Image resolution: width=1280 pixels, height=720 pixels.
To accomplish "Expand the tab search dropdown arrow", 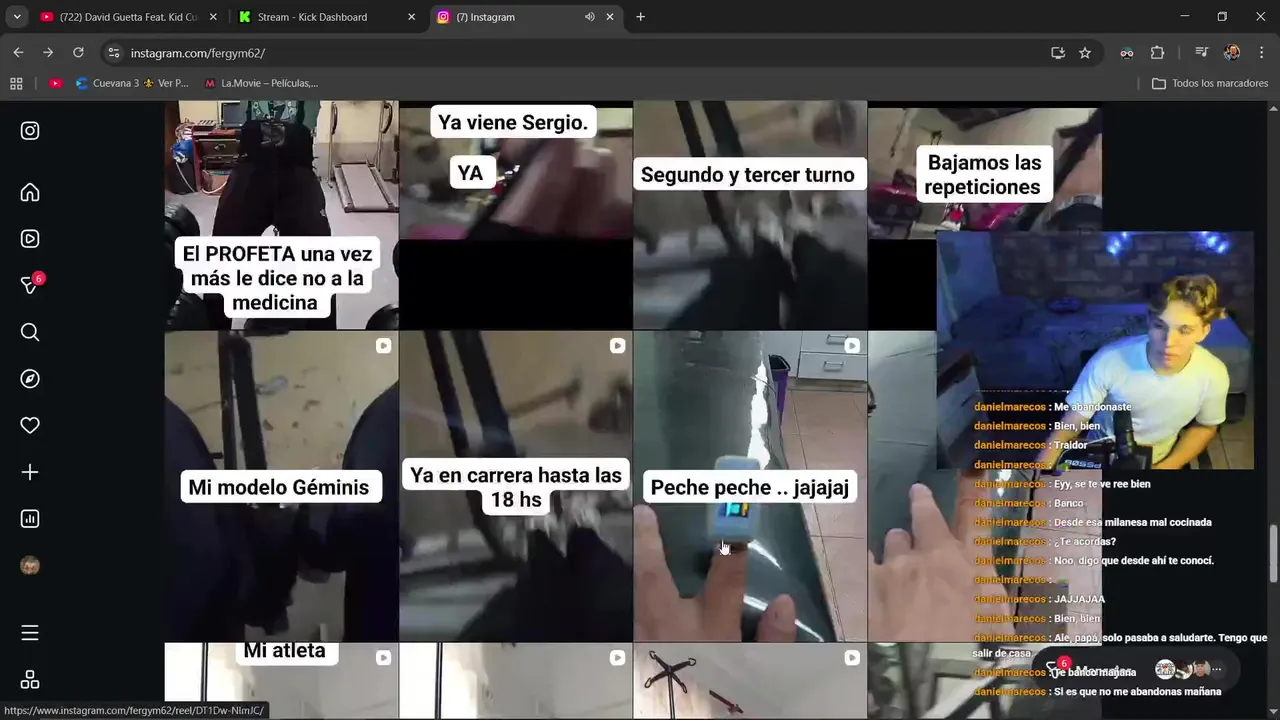I will tap(16, 17).
